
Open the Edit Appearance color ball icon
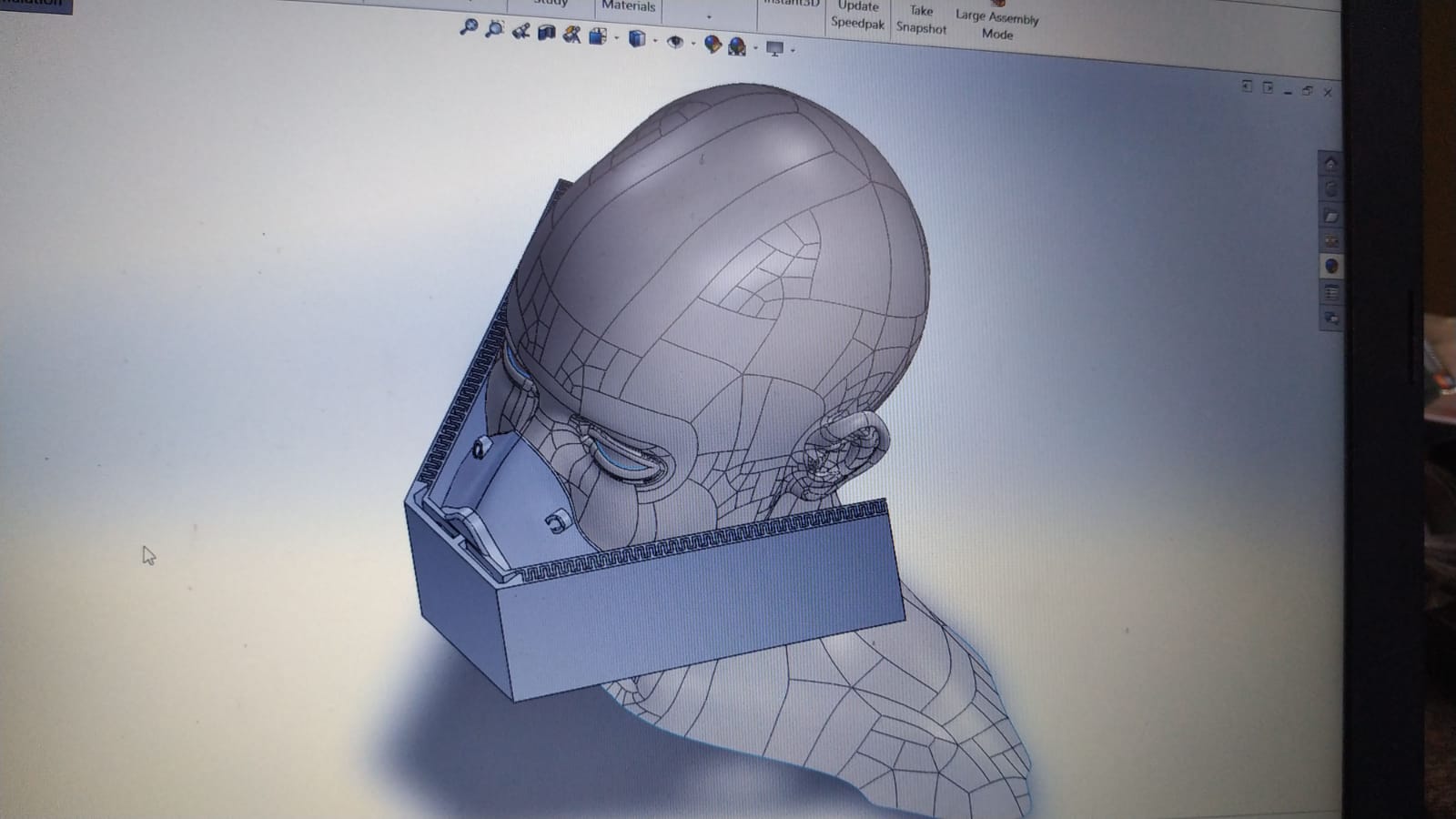[x=713, y=44]
